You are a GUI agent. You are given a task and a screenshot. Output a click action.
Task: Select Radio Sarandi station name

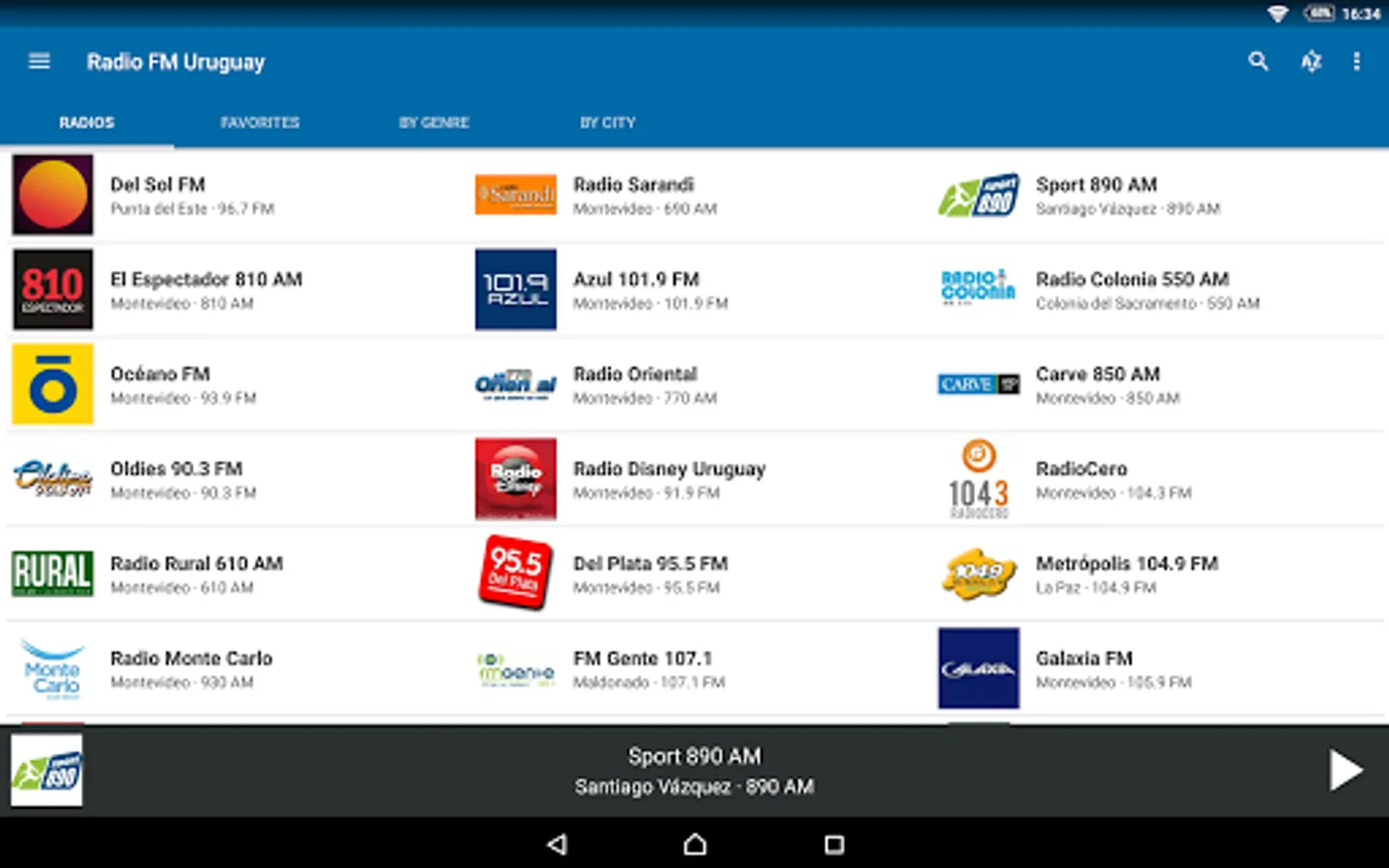tap(634, 184)
